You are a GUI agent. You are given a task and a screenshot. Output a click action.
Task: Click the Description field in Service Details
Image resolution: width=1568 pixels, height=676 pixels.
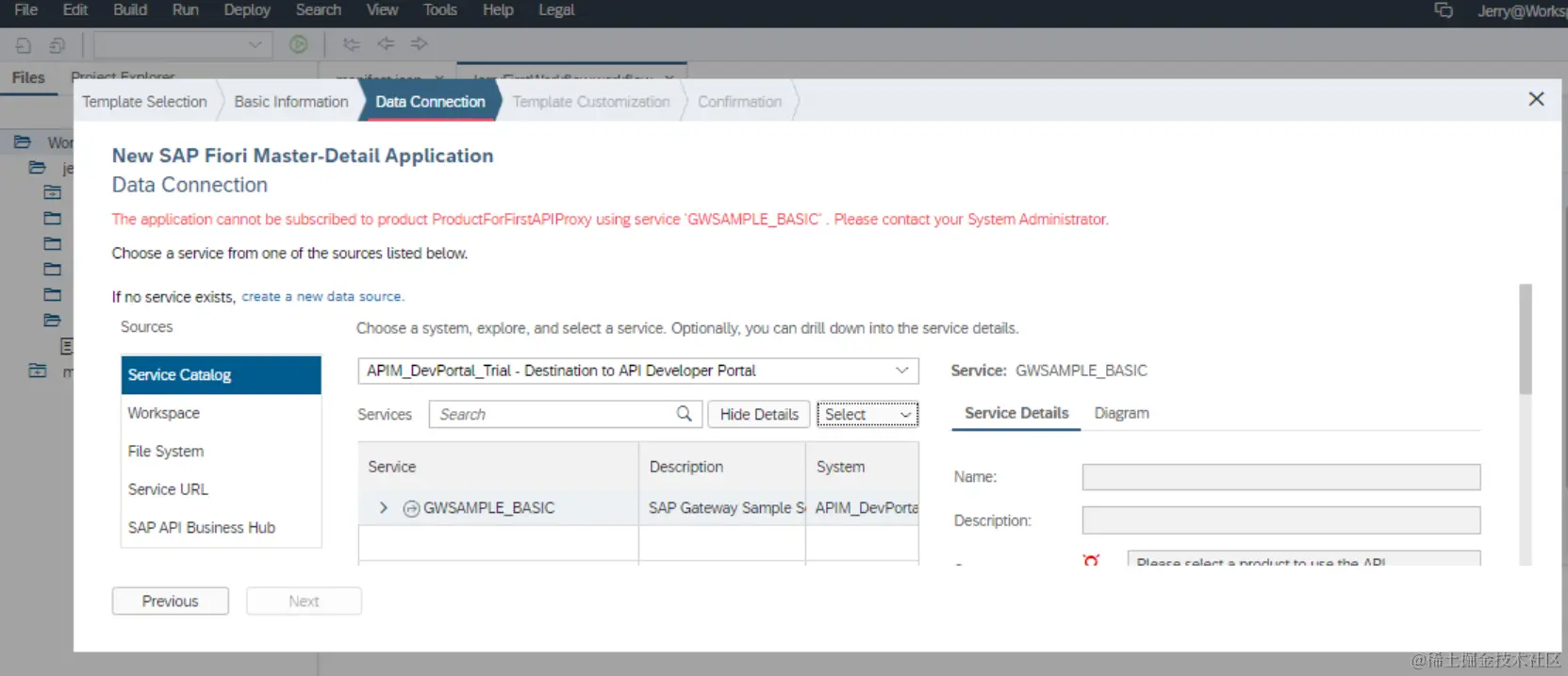click(1281, 520)
